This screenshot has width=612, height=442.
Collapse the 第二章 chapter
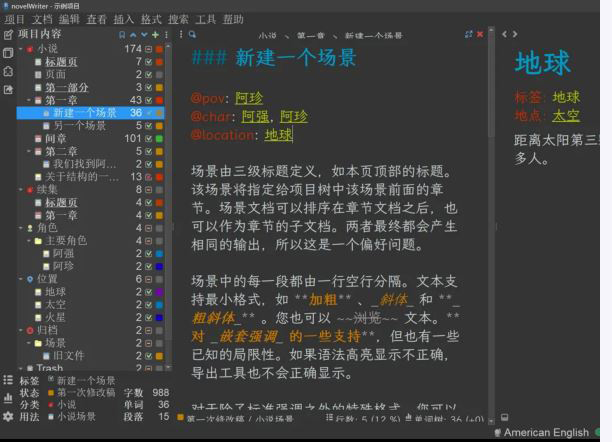[29, 151]
